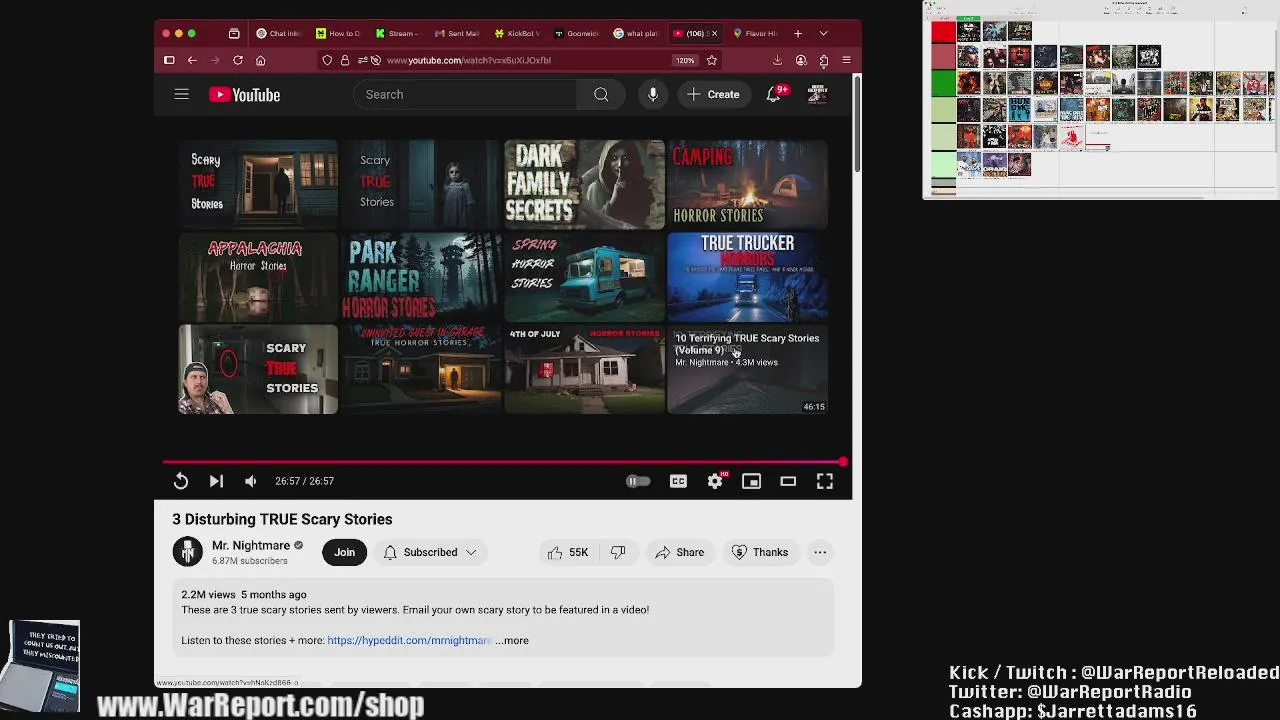Screen dimensions: 1280x720
Task: Click the red video progress bar
Action: pyautogui.click(x=505, y=462)
